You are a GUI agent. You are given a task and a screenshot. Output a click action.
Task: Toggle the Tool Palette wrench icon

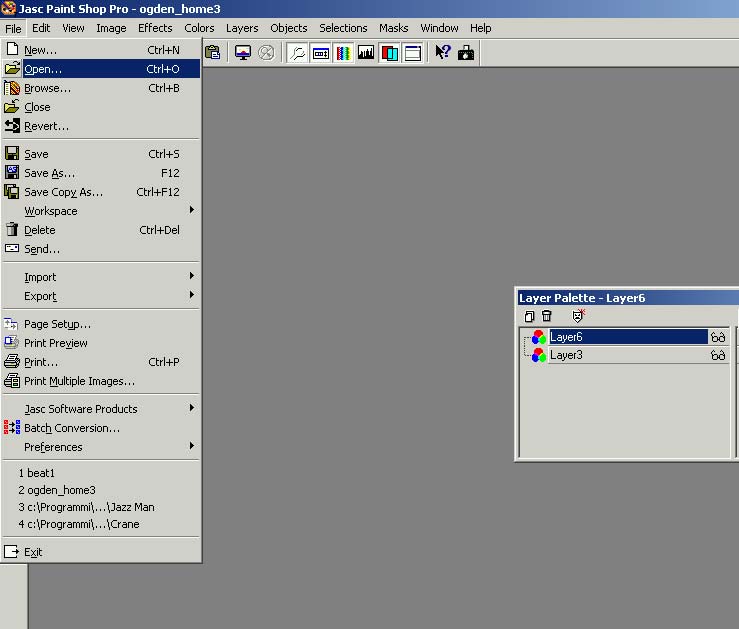(297, 52)
